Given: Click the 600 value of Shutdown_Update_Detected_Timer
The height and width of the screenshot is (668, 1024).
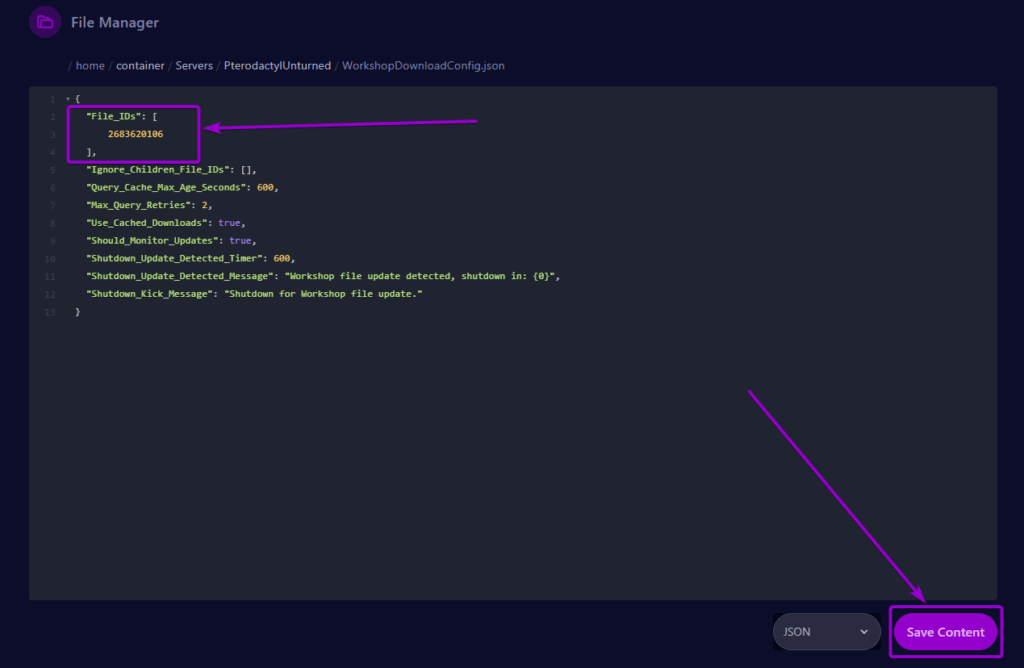Looking at the screenshot, I should click(282, 259).
